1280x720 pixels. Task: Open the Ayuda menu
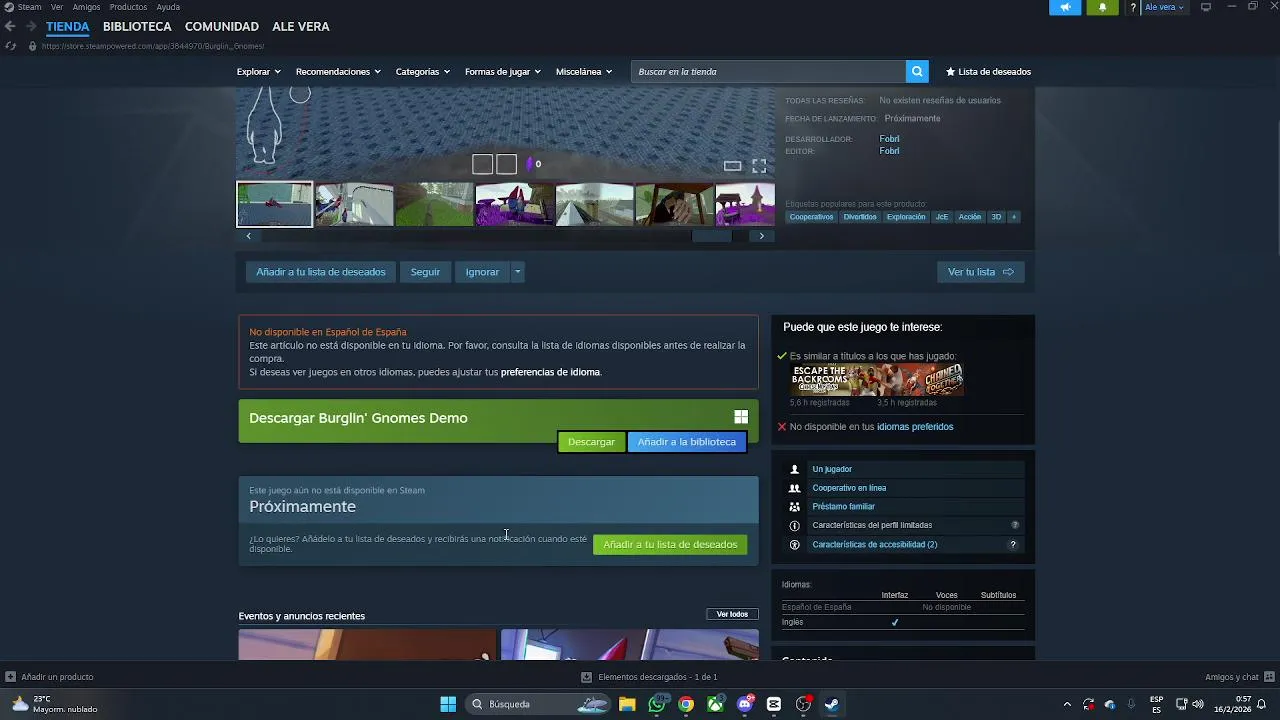168,7
